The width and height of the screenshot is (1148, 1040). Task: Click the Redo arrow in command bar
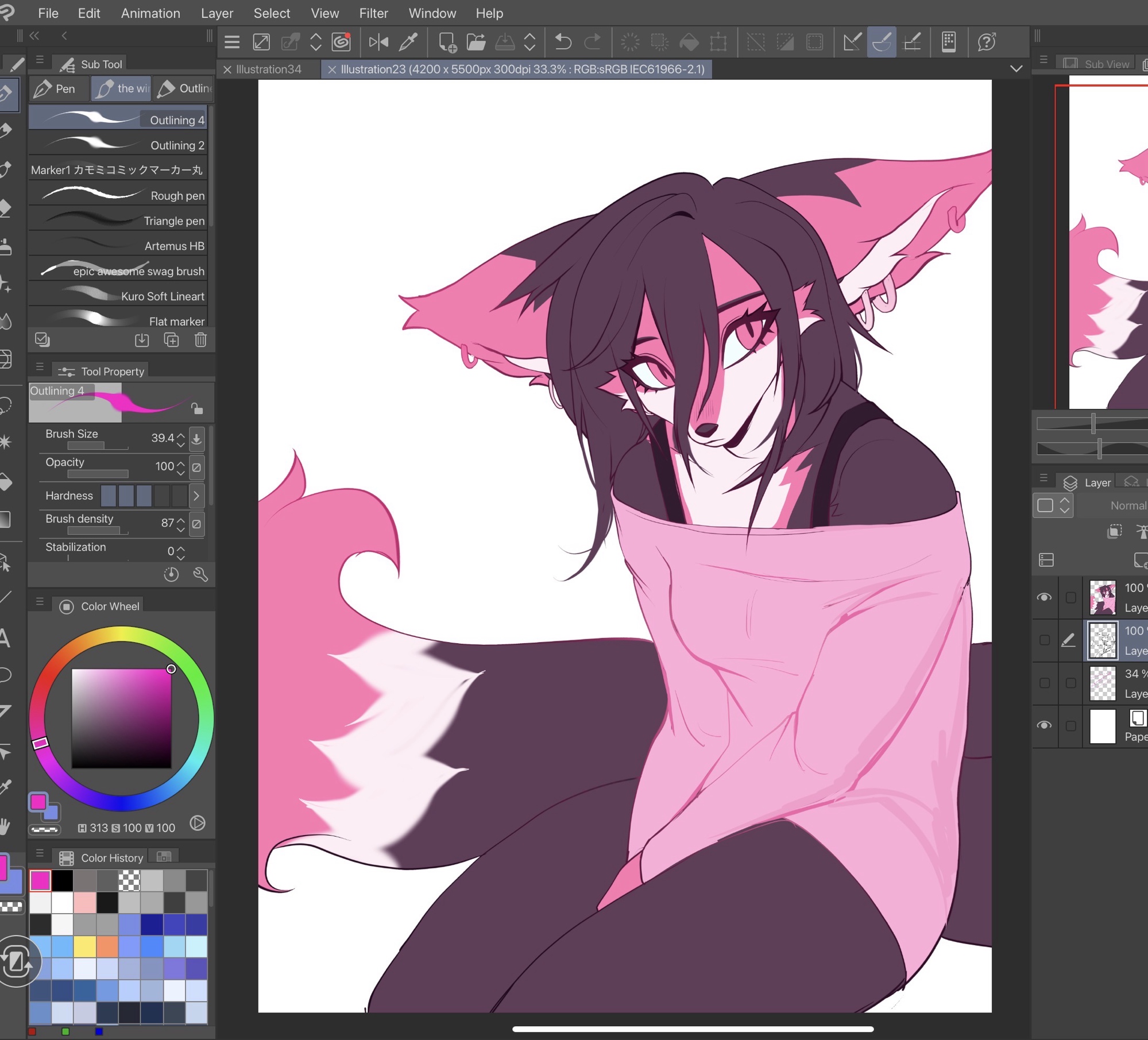[592, 42]
